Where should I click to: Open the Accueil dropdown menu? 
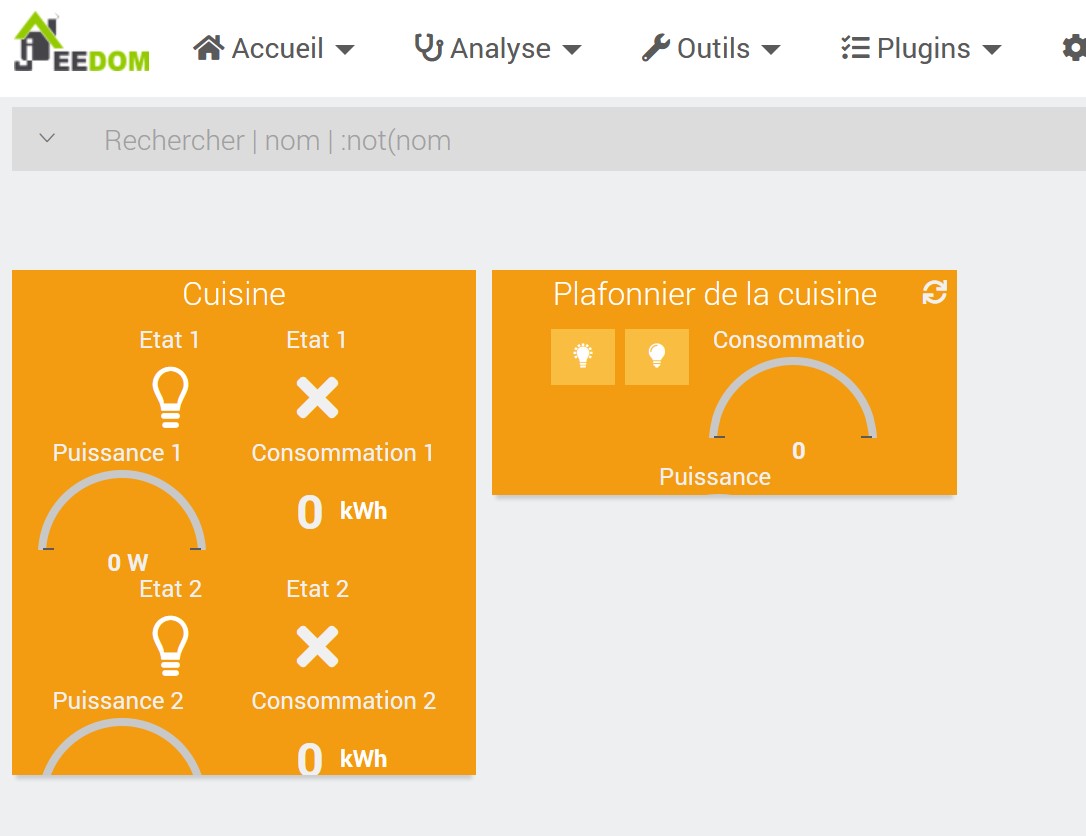click(x=273, y=48)
